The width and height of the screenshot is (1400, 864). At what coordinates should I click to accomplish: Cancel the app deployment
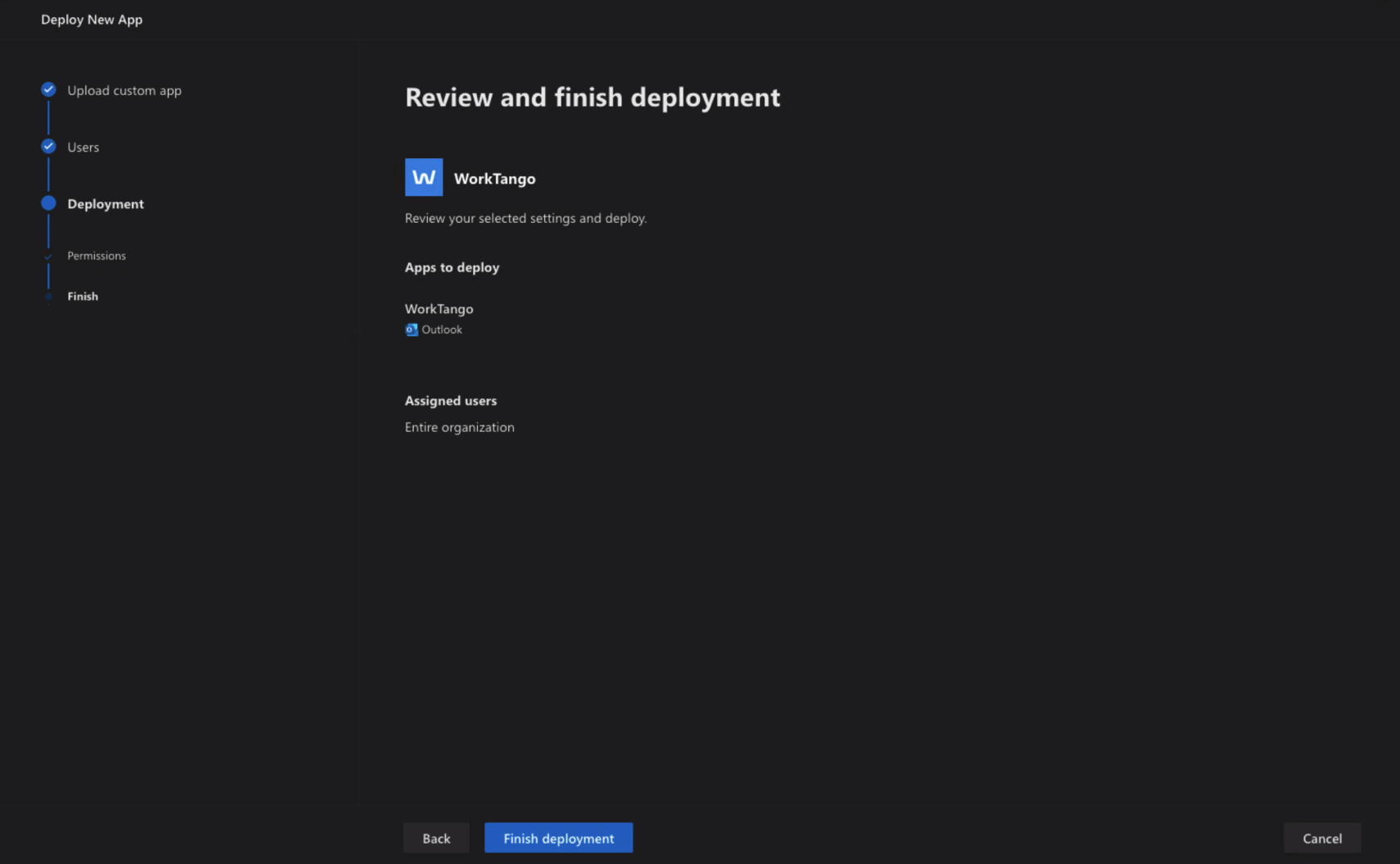point(1322,838)
